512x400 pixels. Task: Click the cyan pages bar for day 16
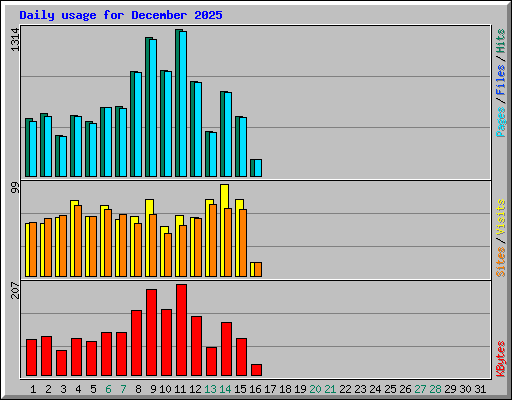(258, 168)
